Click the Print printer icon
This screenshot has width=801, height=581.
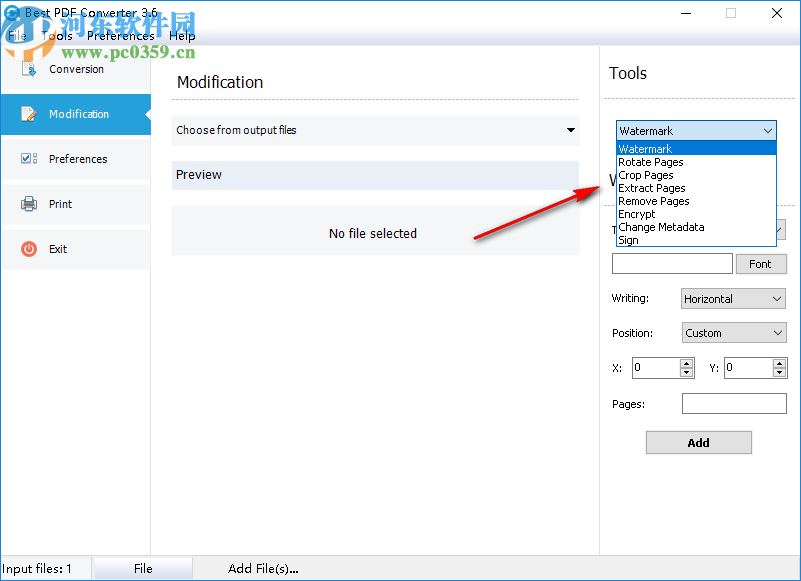[x=27, y=203]
